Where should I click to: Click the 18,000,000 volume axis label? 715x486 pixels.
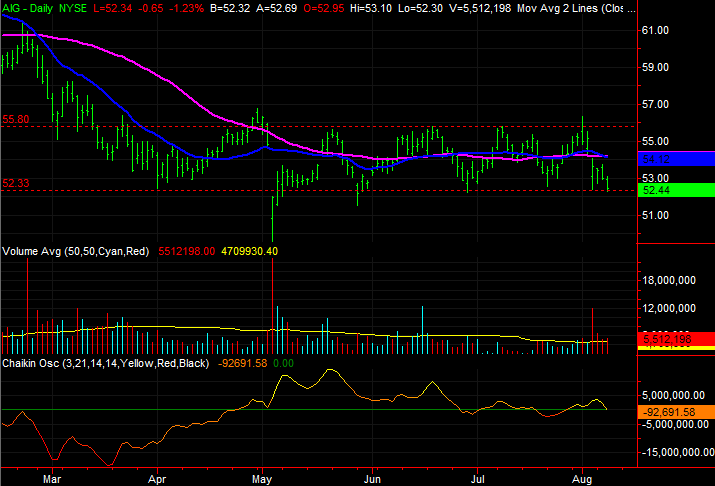coord(669,280)
